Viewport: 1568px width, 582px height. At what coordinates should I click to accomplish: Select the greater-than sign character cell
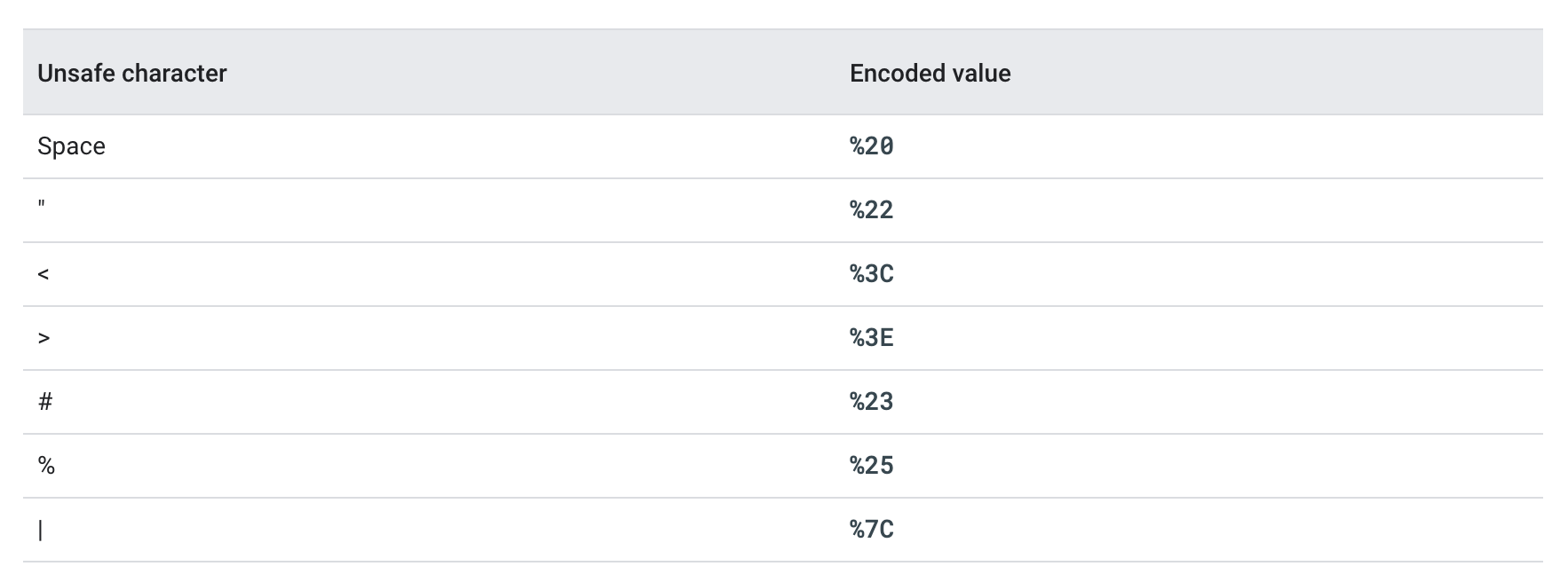pyautogui.click(x=44, y=338)
